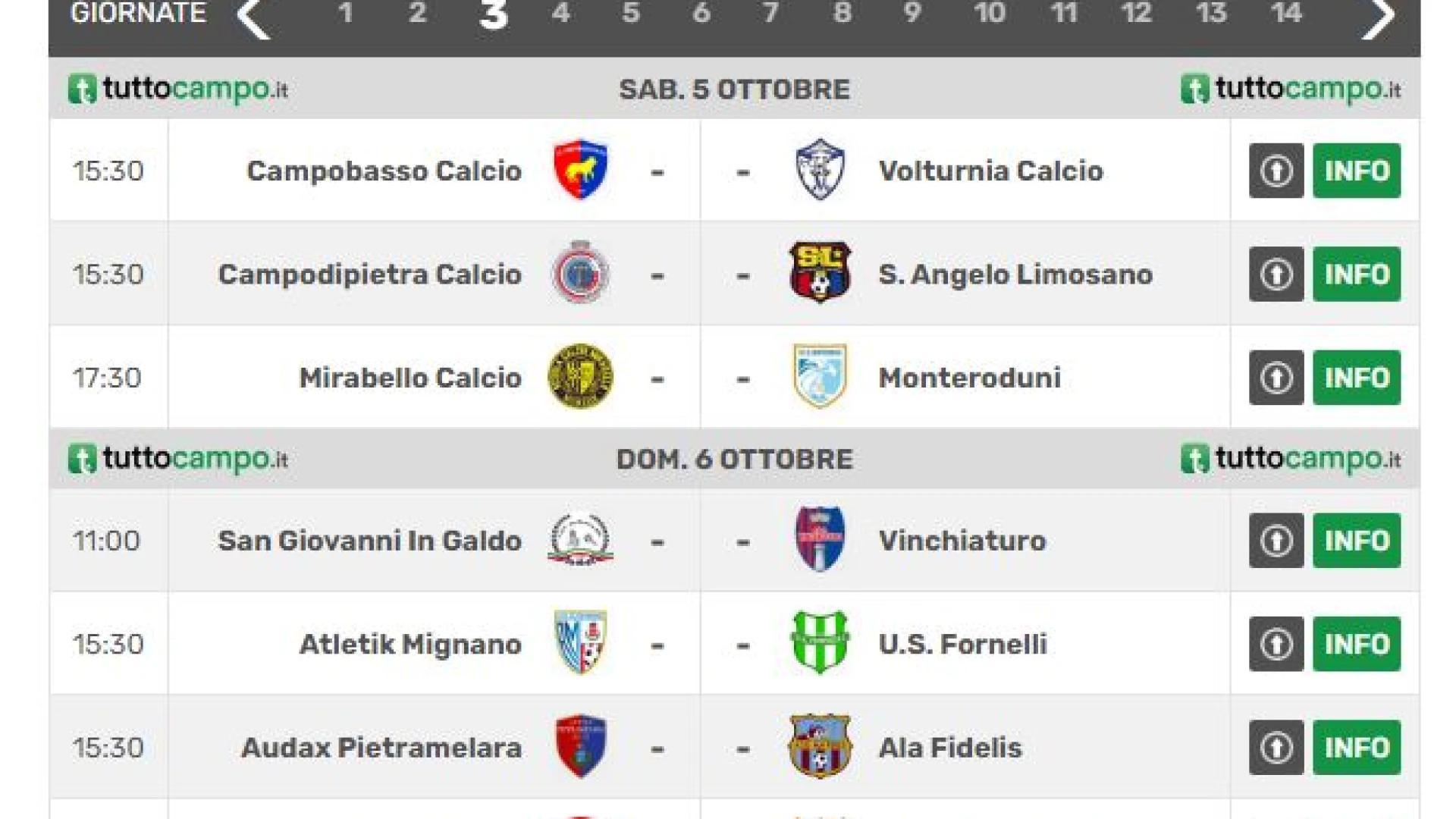Click upload icon for Audax Pietramelara match
This screenshot has height=819, width=1456.
coord(1276,748)
